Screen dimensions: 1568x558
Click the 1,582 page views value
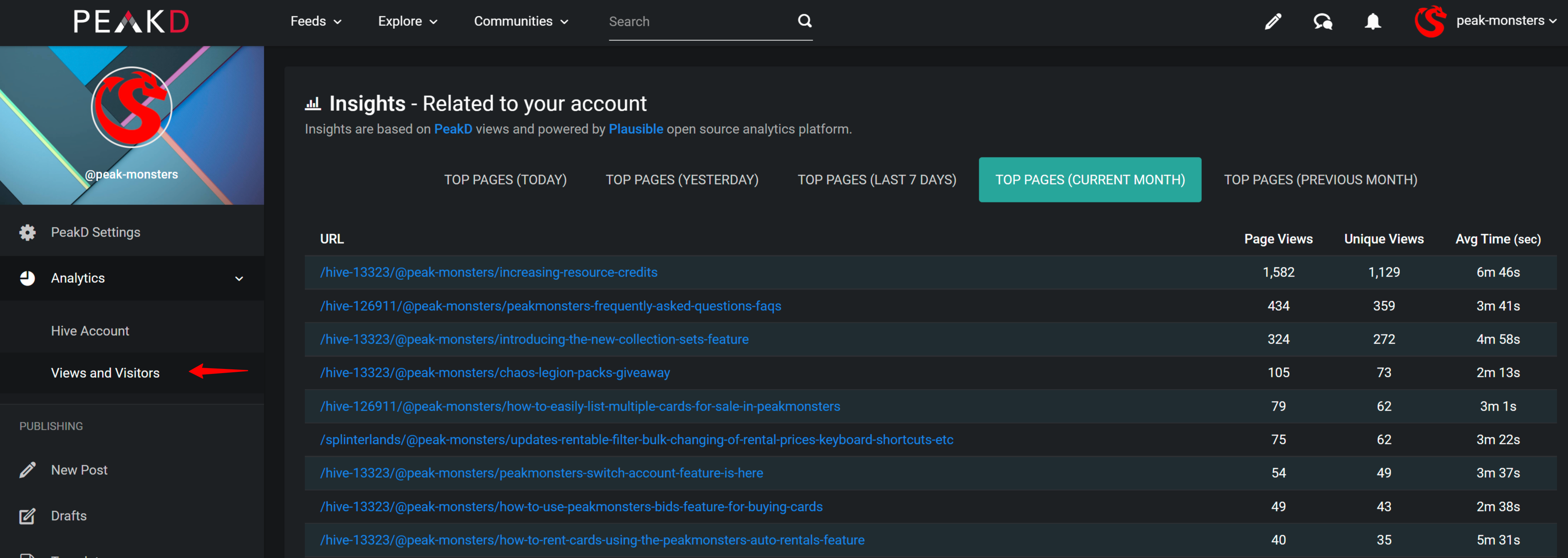[1278, 272]
